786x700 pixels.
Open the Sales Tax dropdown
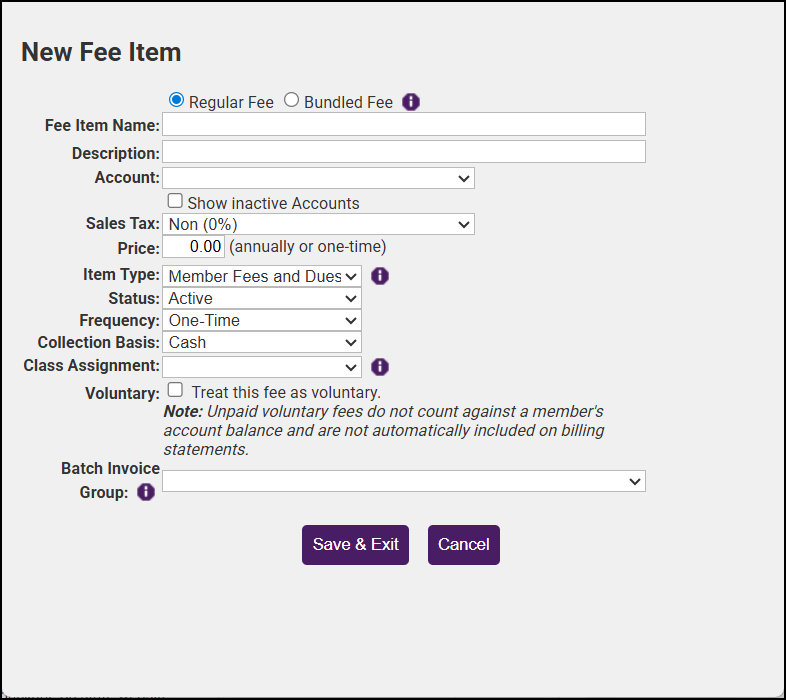318,224
